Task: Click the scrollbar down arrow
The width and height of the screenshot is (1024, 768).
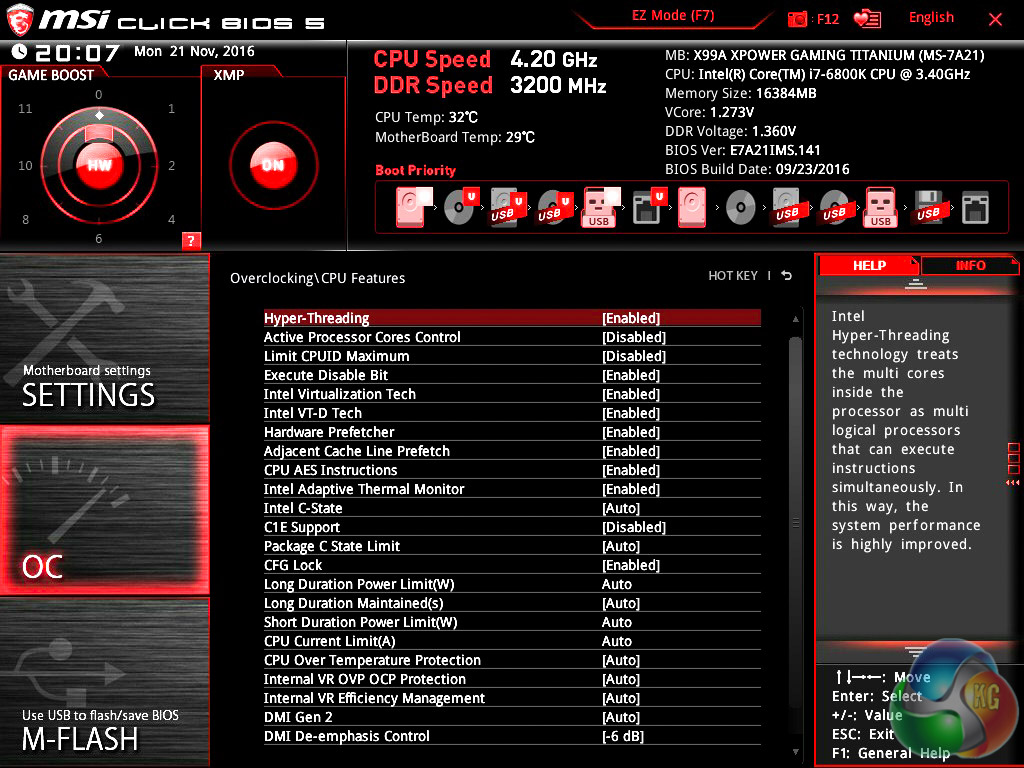Action: [x=795, y=752]
